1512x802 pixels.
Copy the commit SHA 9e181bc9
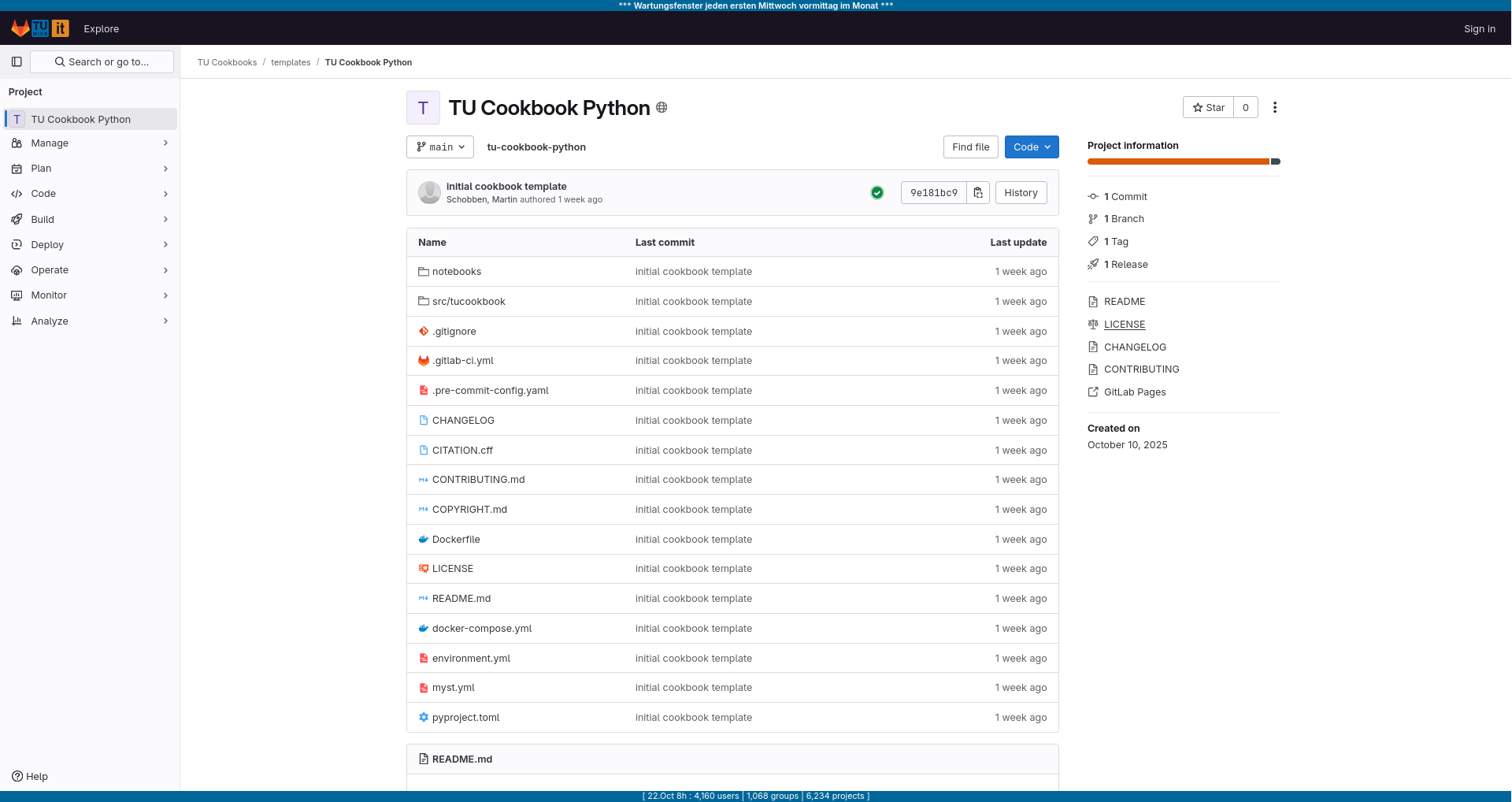click(x=978, y=193)
